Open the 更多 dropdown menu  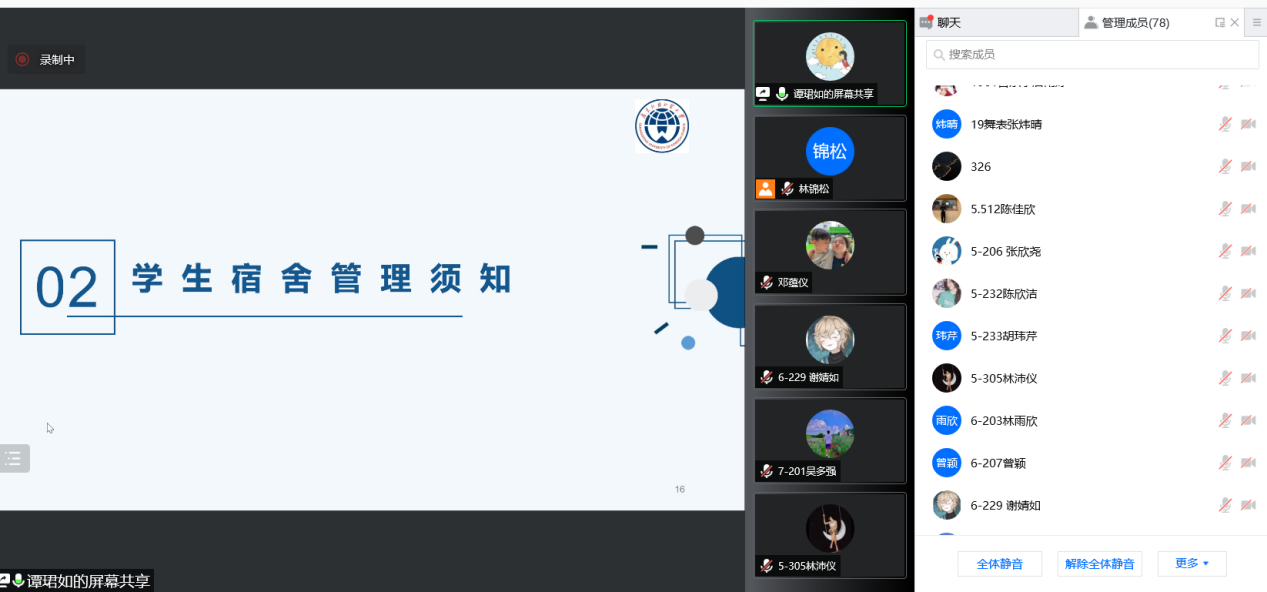click(1191, 564)
